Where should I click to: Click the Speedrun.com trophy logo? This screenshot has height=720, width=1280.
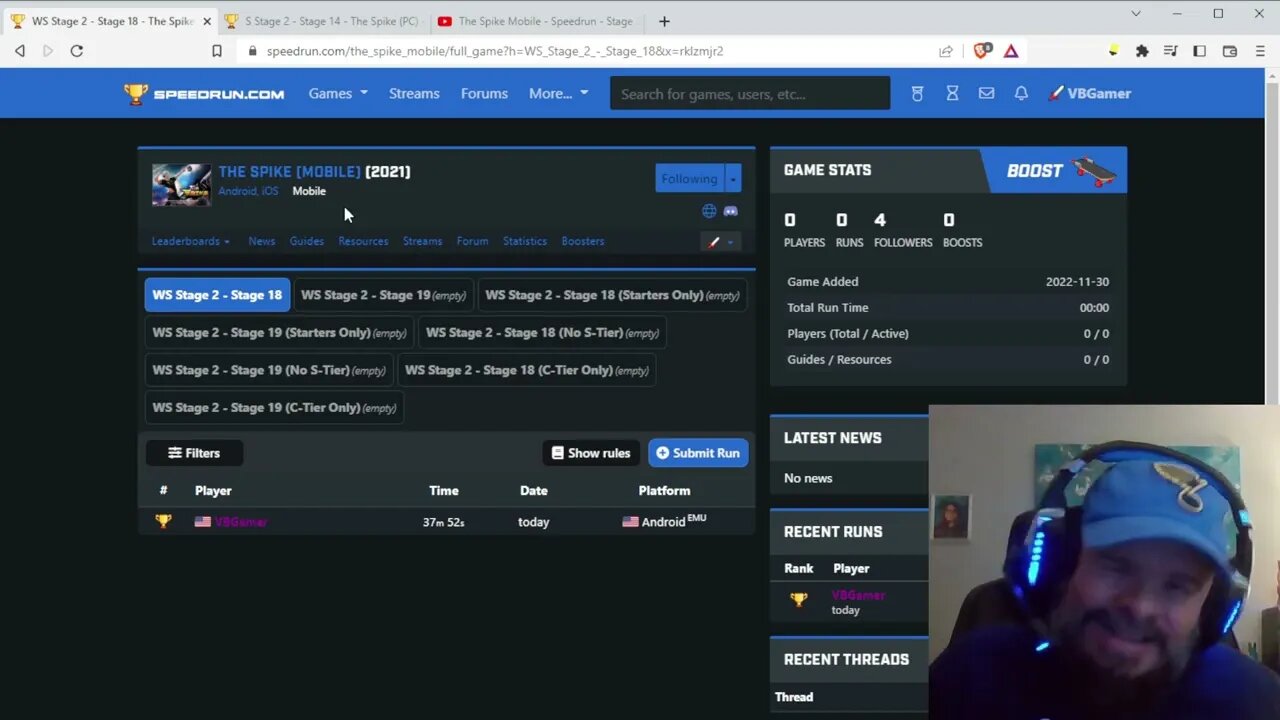(204, 93)
